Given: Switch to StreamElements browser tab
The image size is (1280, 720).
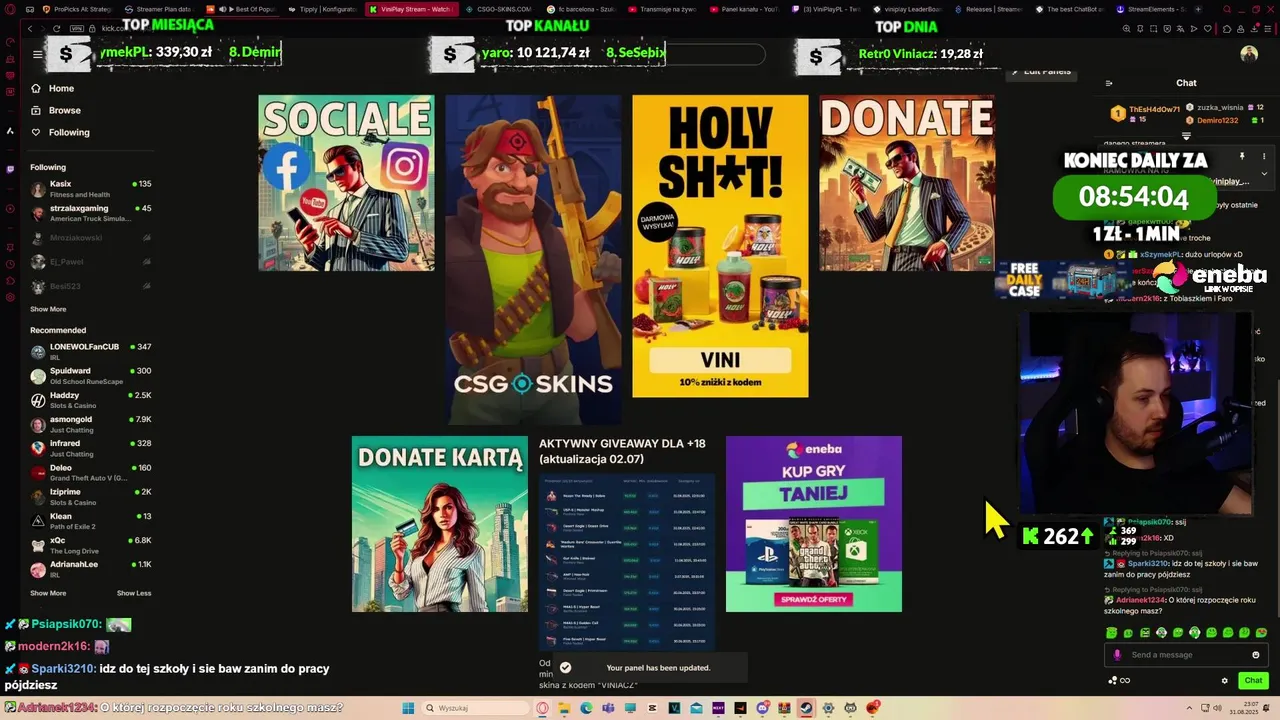Looking at the screenshot, I should [1150, 9].
